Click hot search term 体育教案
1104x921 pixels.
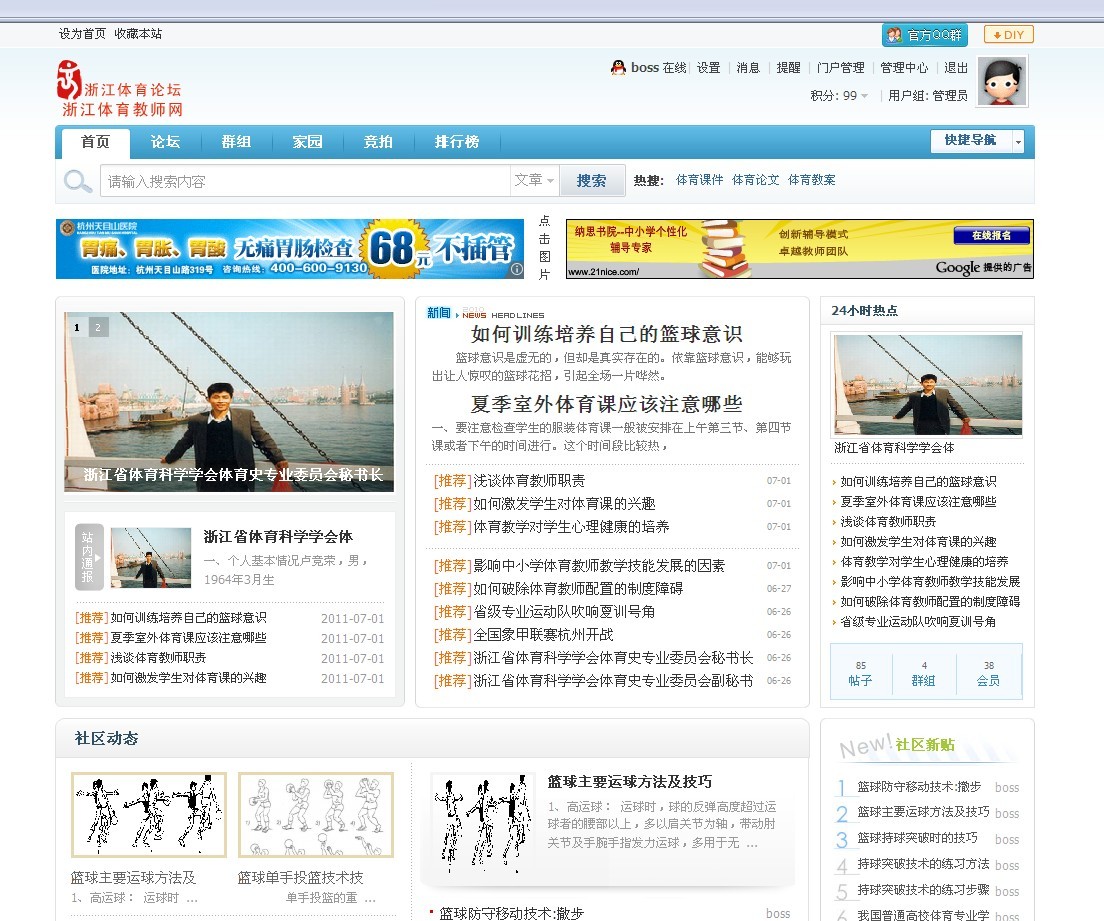[x=812, y=180]
